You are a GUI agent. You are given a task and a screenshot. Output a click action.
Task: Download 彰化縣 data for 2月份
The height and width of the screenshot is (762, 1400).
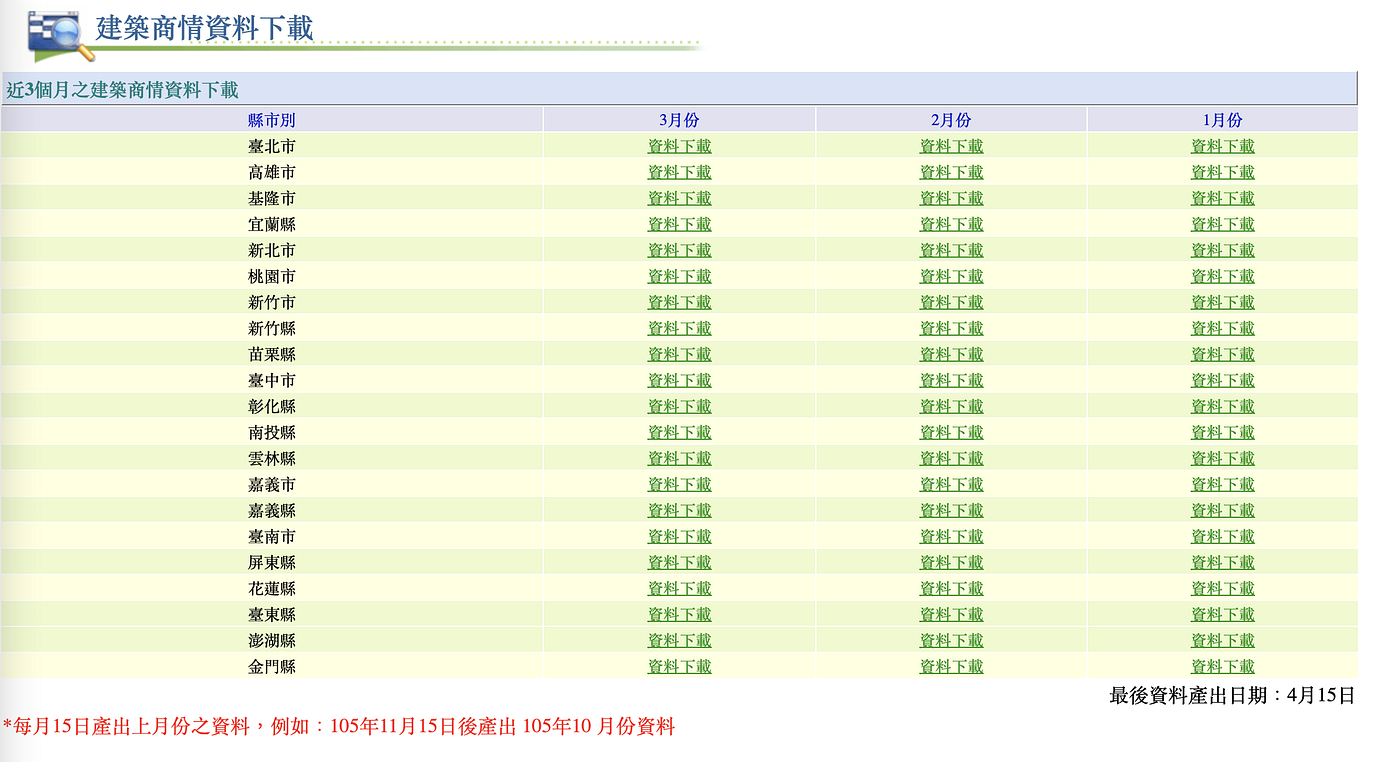(x=951, y=406)
